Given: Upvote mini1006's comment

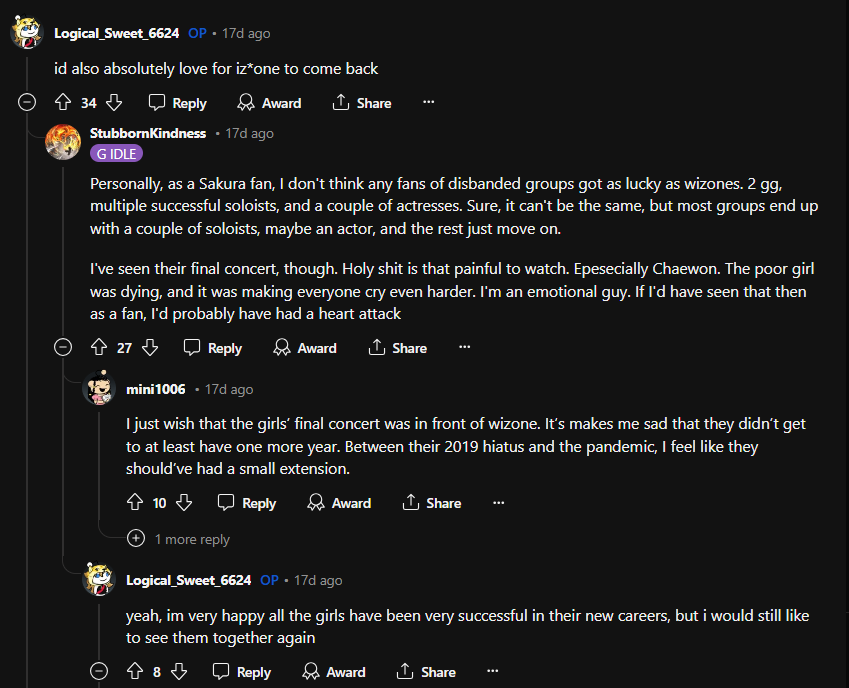Looking at the screenshot, I should pyautogui.click(x=135, y=503).
